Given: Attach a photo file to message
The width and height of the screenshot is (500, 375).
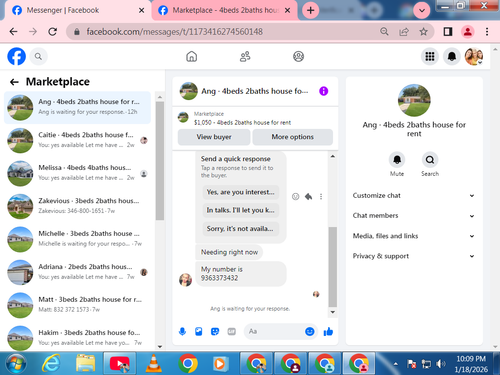Looking at the screenshot, I should click(199, 331).
